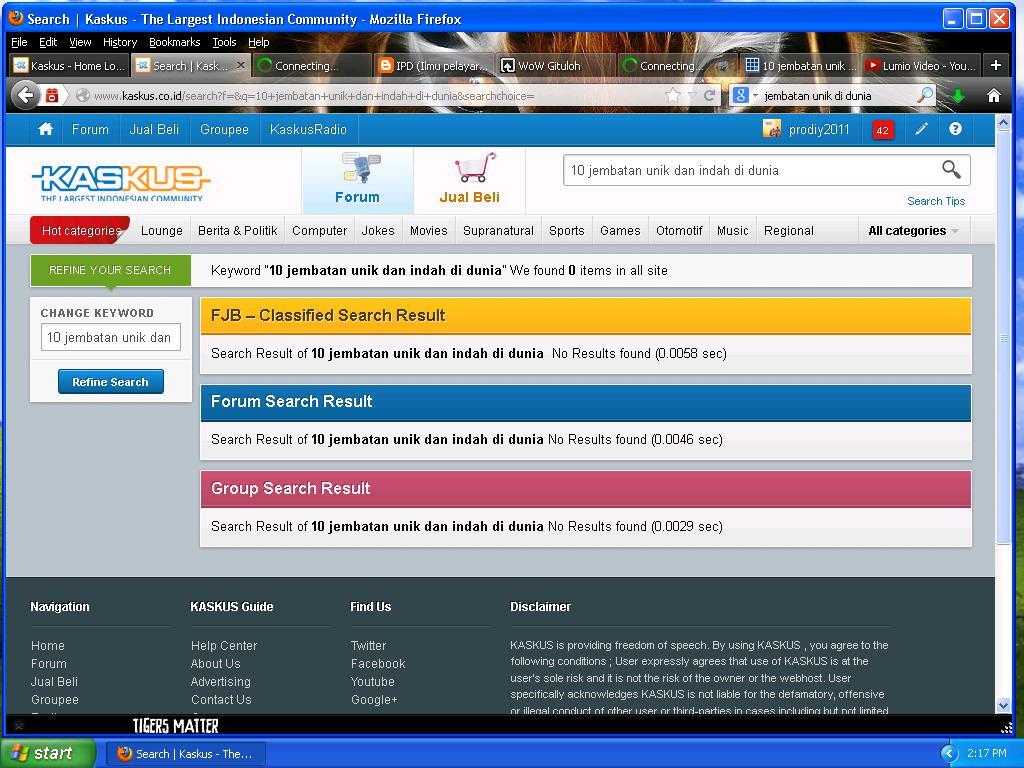Image resolution: width=1024 pixels, height=768 pixels.
Task: Open Groupee in the top bar
Action: [224, 129]
